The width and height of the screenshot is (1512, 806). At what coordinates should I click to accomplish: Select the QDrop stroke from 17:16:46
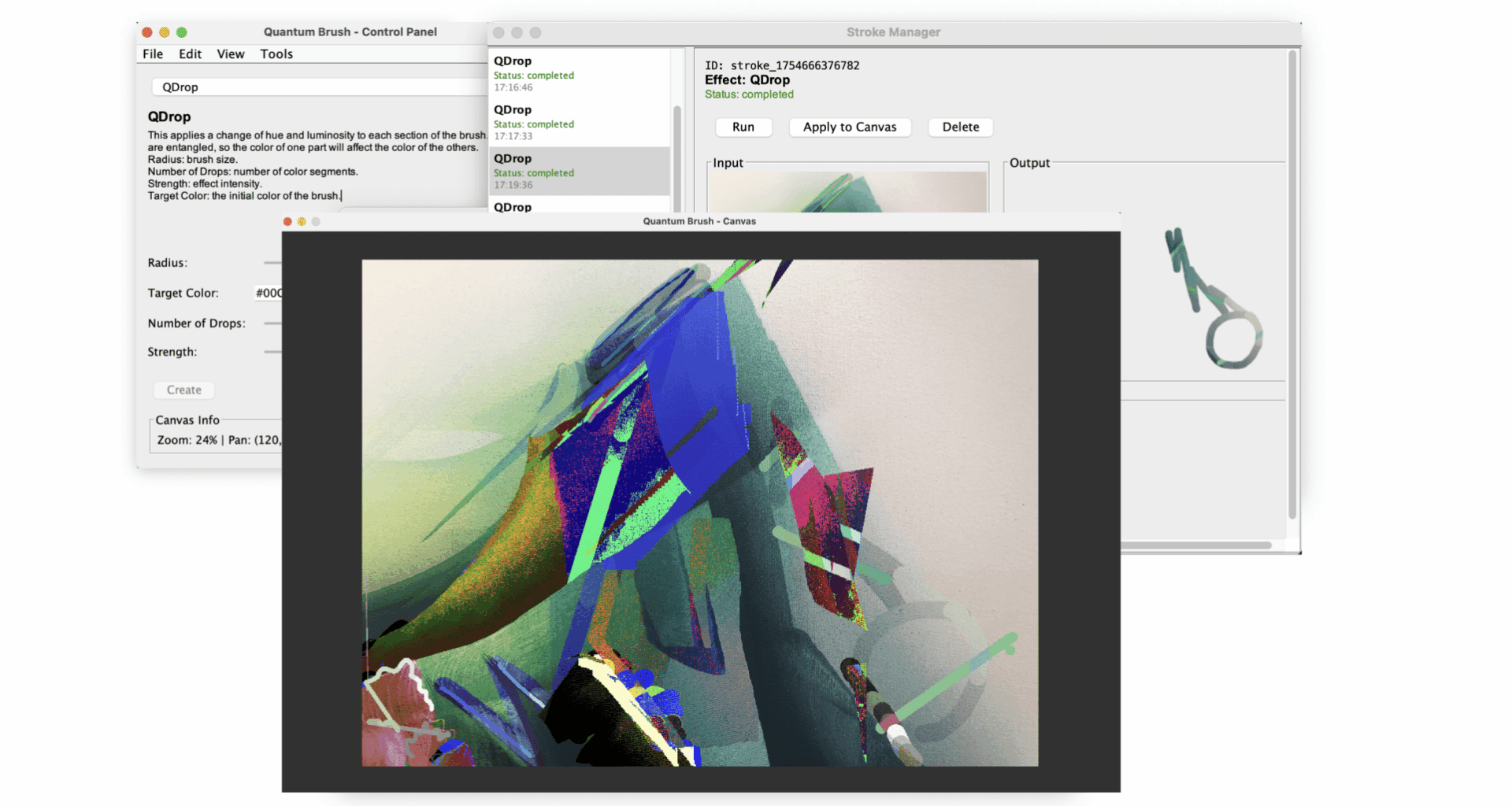coord(579,73)
